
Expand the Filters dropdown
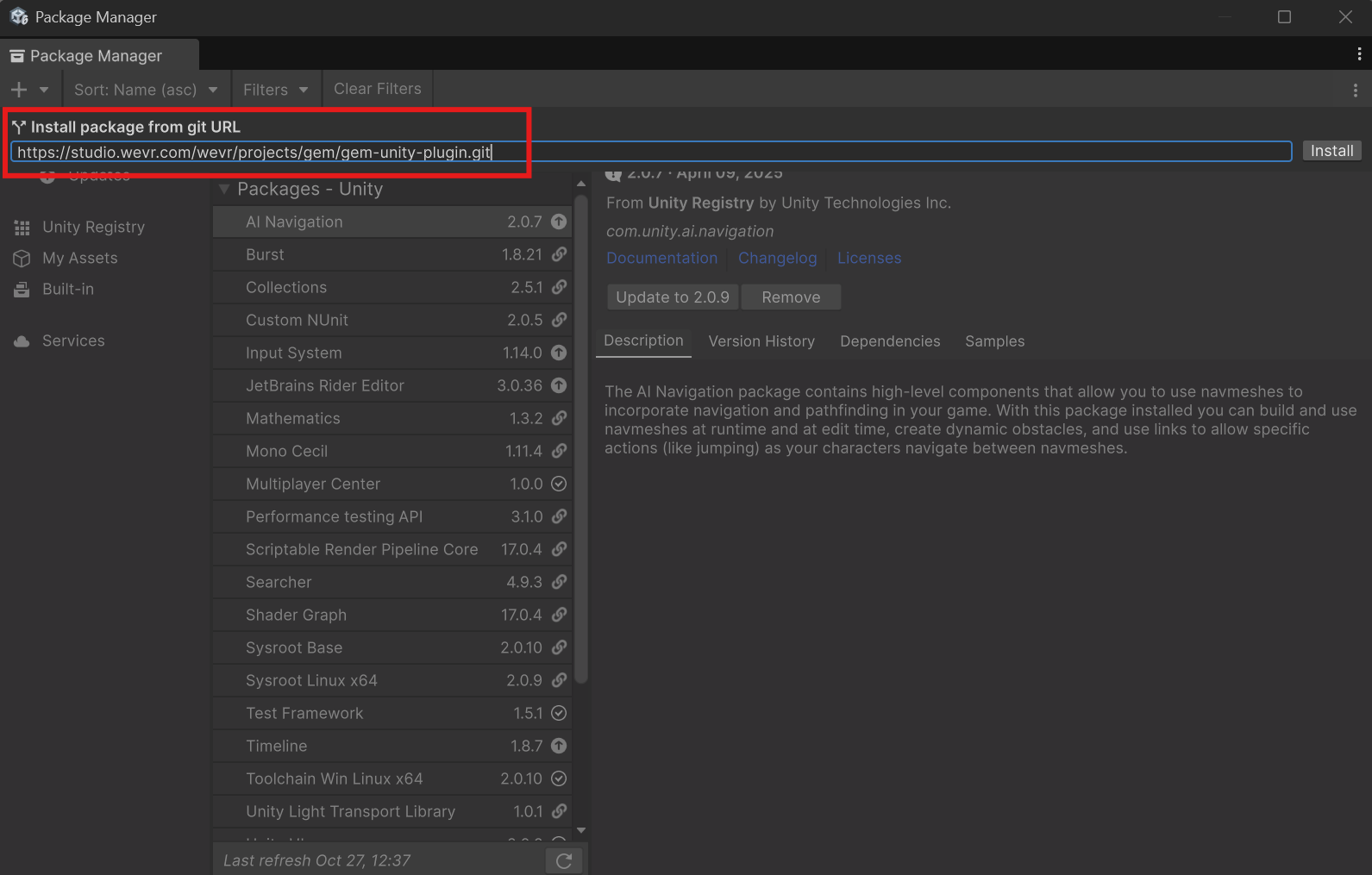click(275, 90)
